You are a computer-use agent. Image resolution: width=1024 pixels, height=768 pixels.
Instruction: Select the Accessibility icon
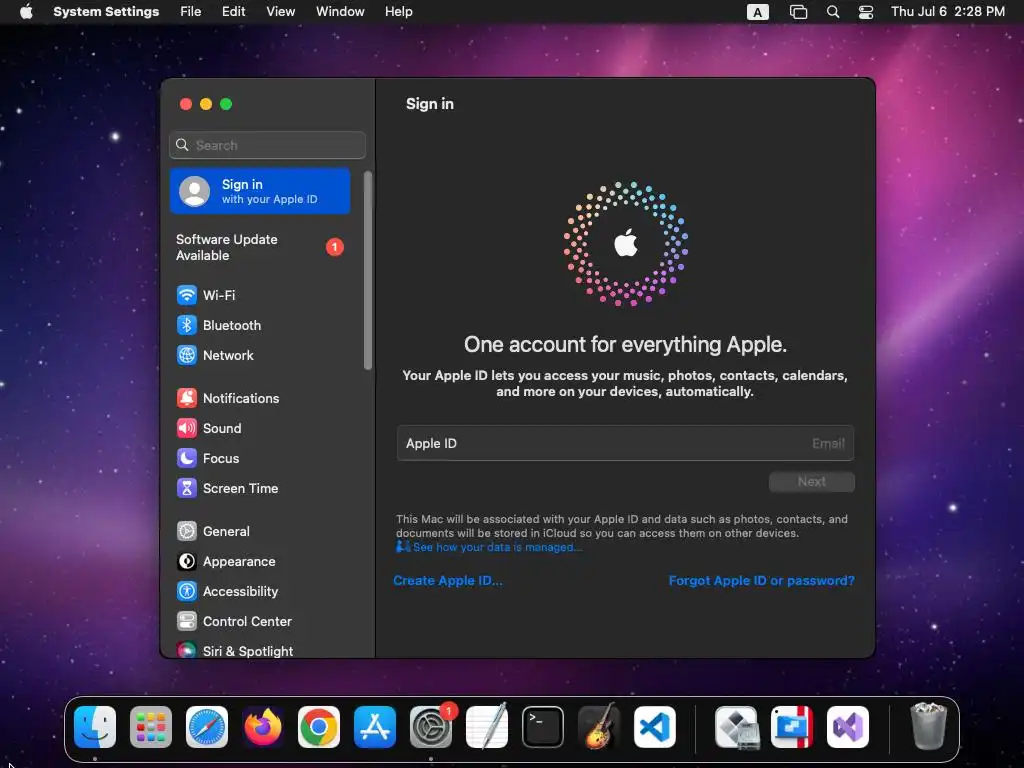coord(187,592)
